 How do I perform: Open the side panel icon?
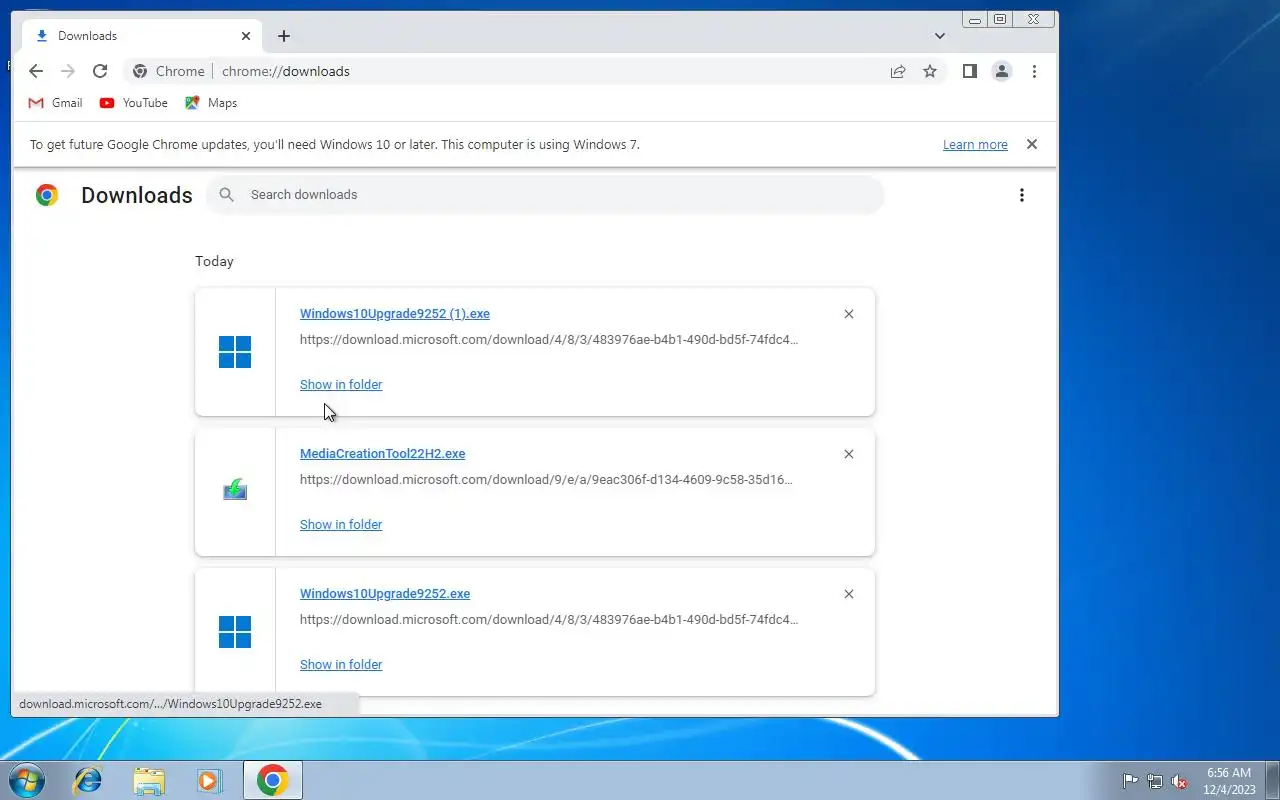pyautogui.click(x=969, y=71)
